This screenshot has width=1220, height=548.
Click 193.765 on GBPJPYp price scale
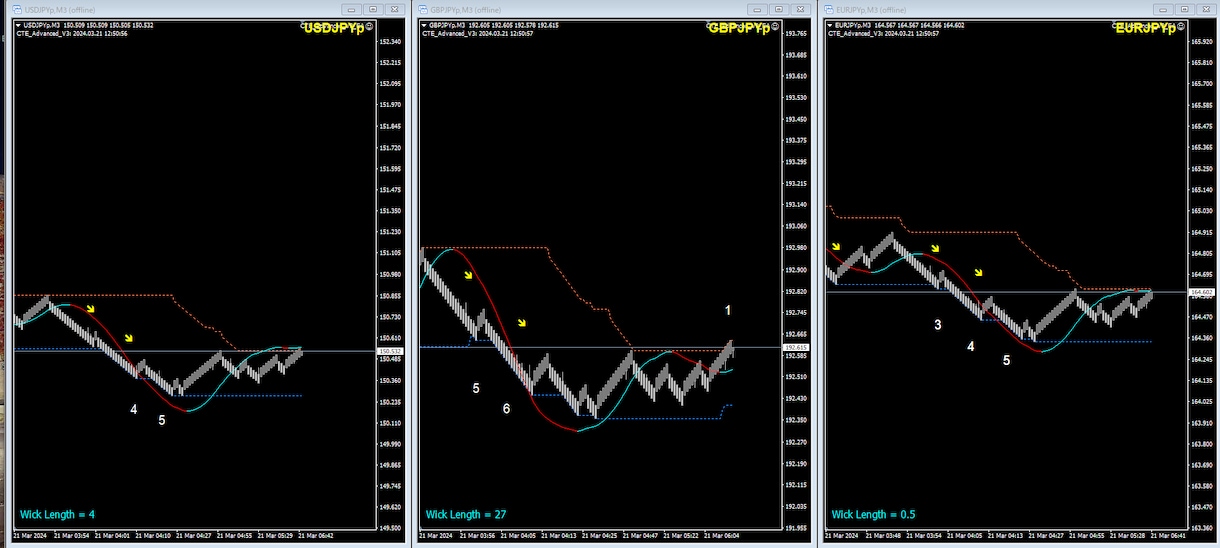pos(796,34)
